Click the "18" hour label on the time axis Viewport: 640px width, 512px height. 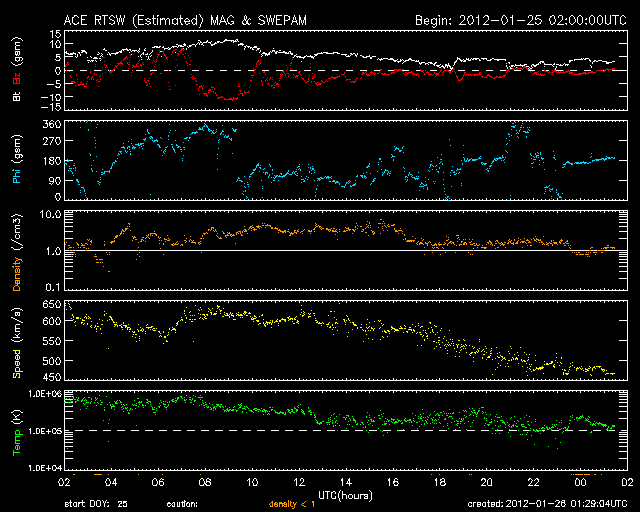[x=440, y=483]
